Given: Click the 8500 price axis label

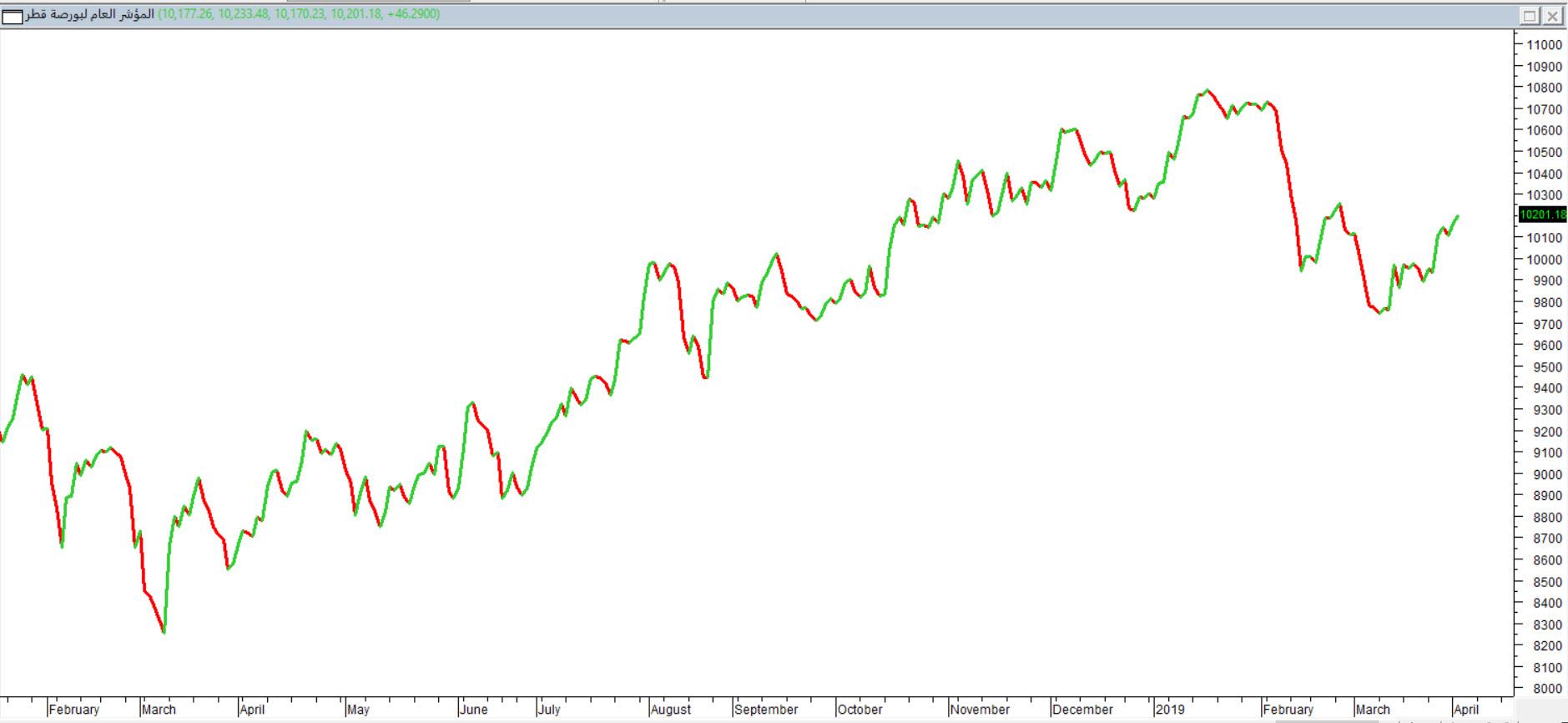Looking at the screenshot, I should tap(1546, 581).
